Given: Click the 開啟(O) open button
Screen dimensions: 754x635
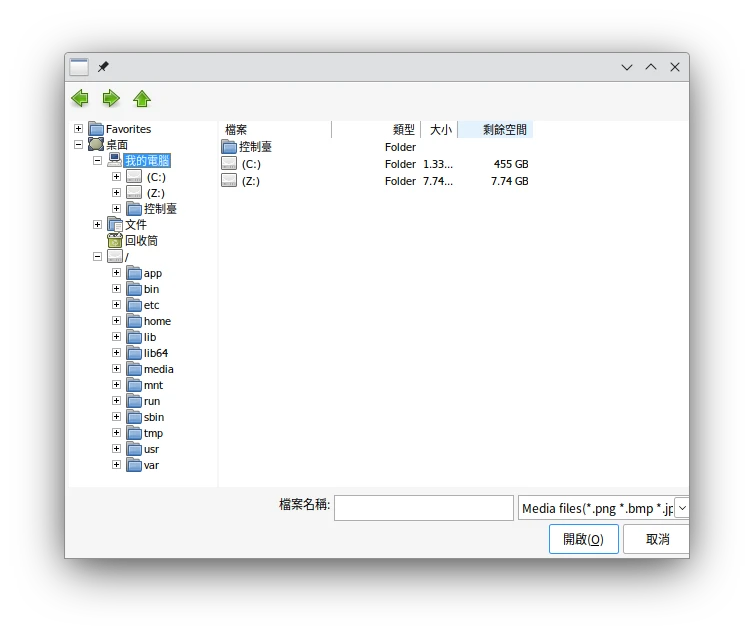Looking at the screenshot, I should click(x=583, y=539).
